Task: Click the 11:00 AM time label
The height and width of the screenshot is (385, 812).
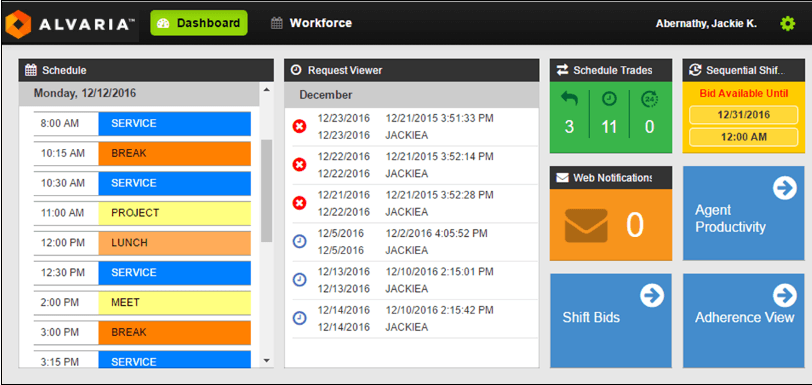Action: (62, 213)
